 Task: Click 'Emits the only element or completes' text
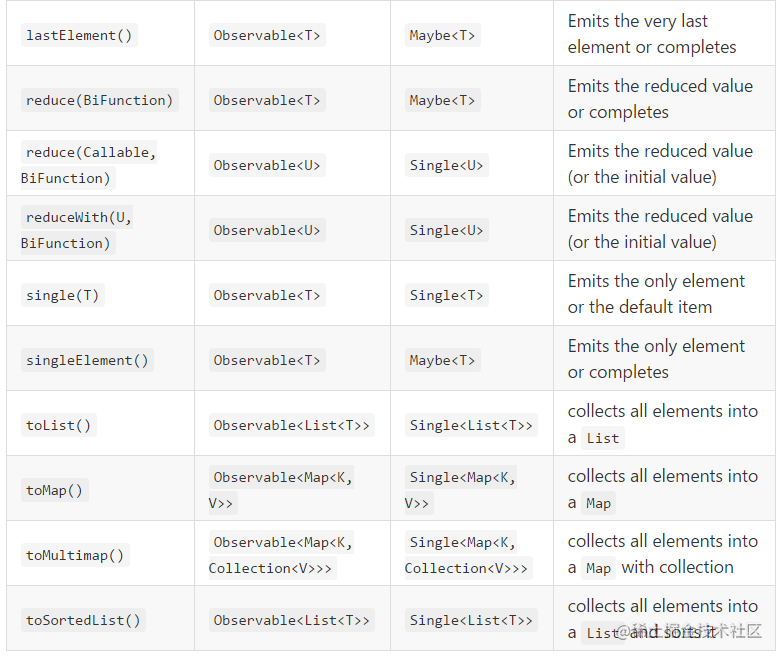pos(656,359)
